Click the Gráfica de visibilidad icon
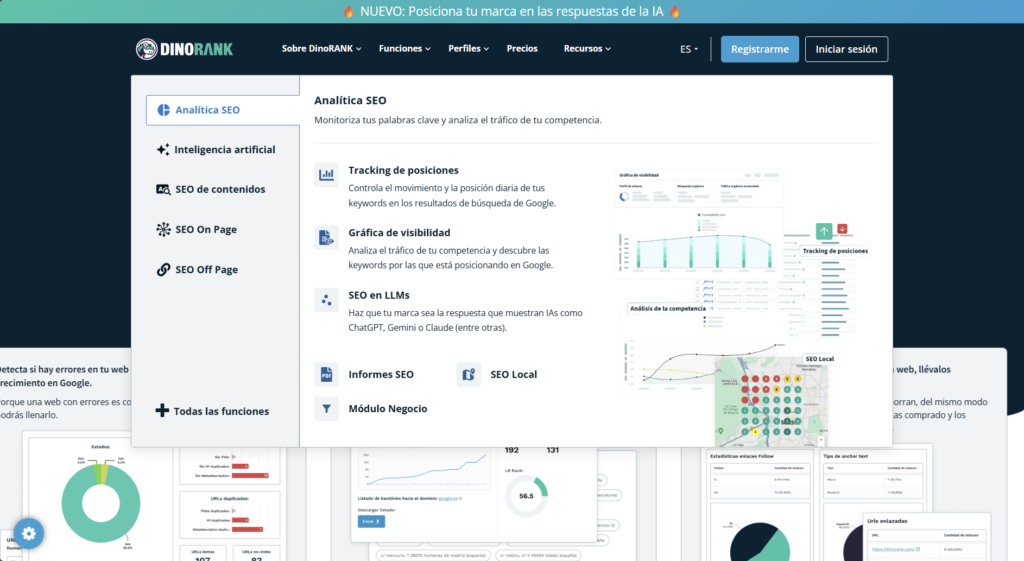This screenshot has width=1024, height=561. click(326, 237)
